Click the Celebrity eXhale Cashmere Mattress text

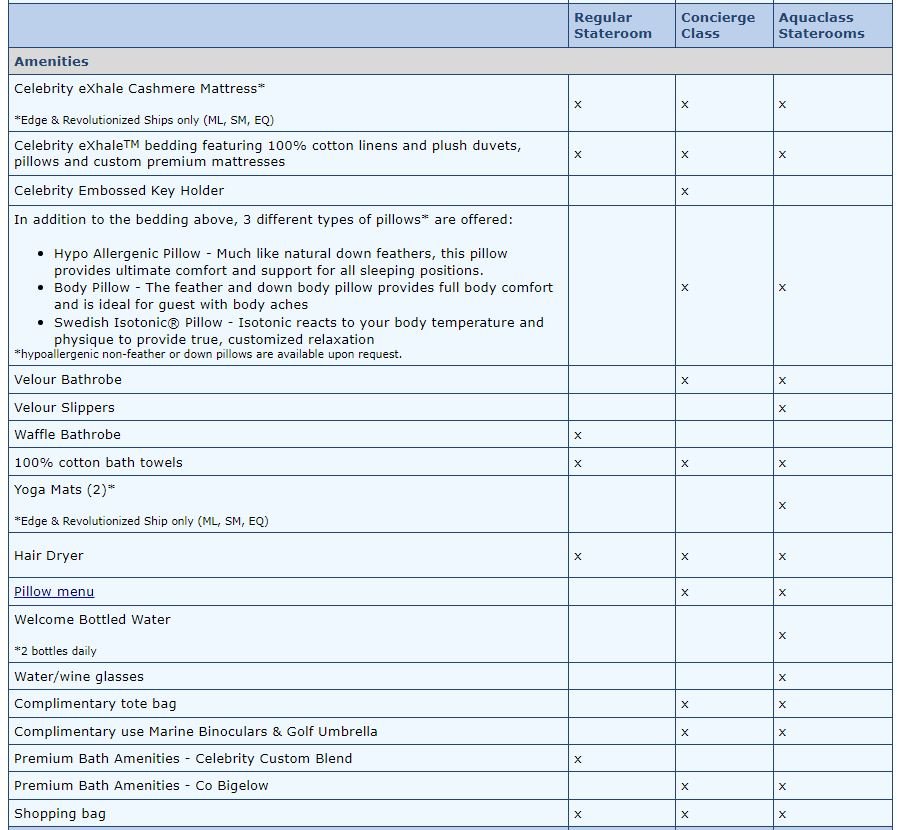(x=139, y=89)
